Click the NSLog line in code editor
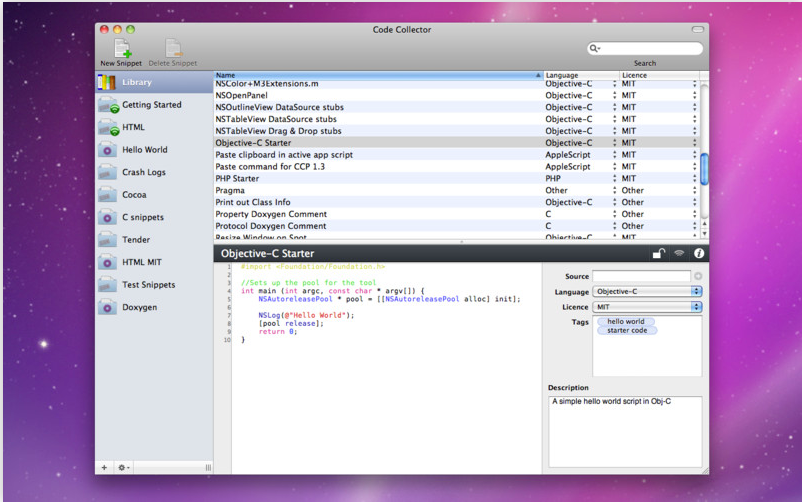Viewport: 802px width, 502px height. point(306,315)
